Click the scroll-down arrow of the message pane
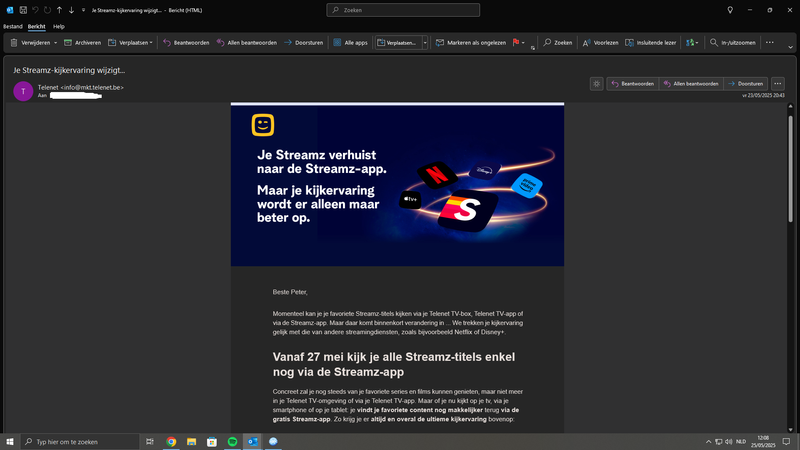This screenshot has width=800, height=450. [x=790, y=430]
